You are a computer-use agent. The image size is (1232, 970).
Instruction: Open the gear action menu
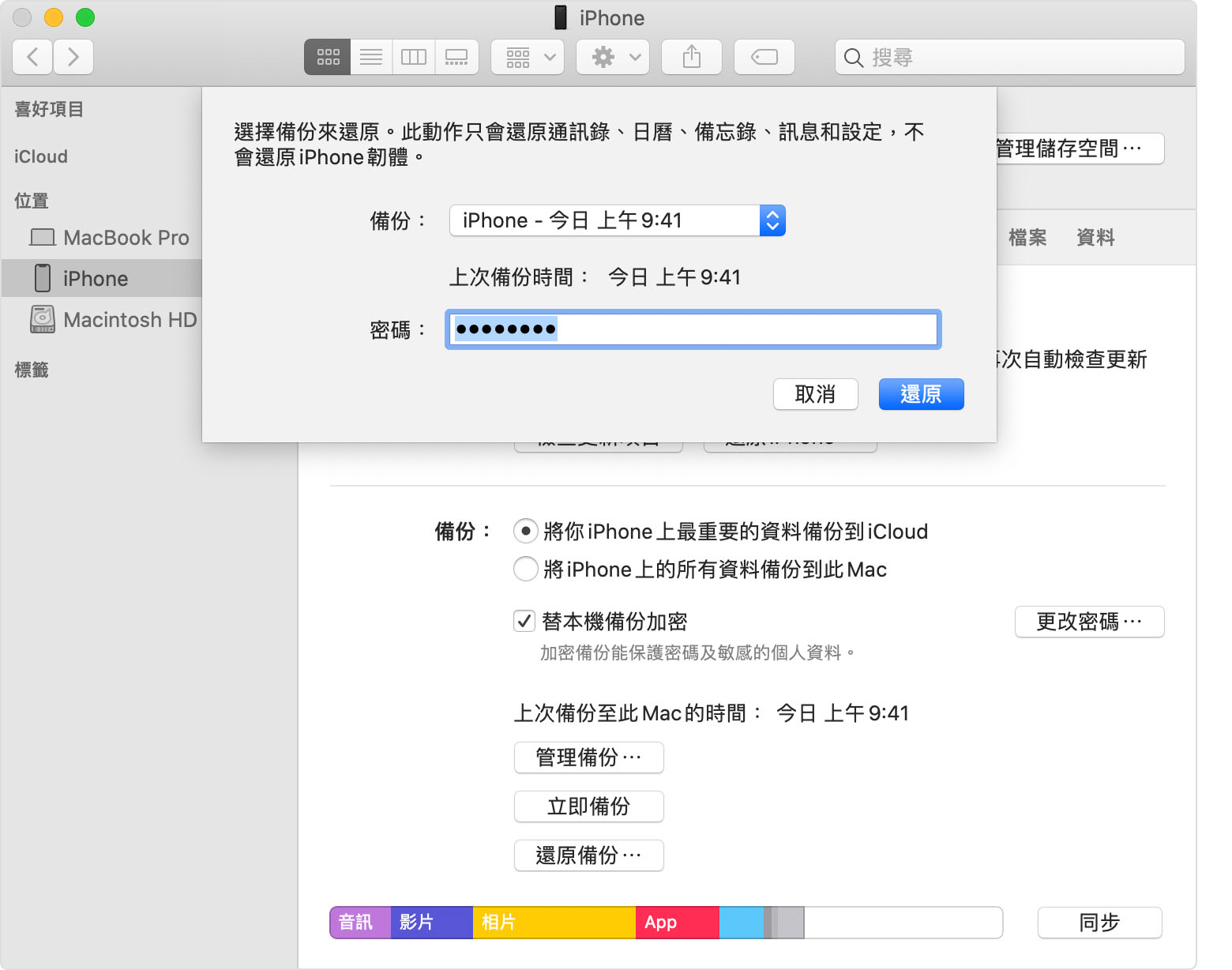[613, 57]
